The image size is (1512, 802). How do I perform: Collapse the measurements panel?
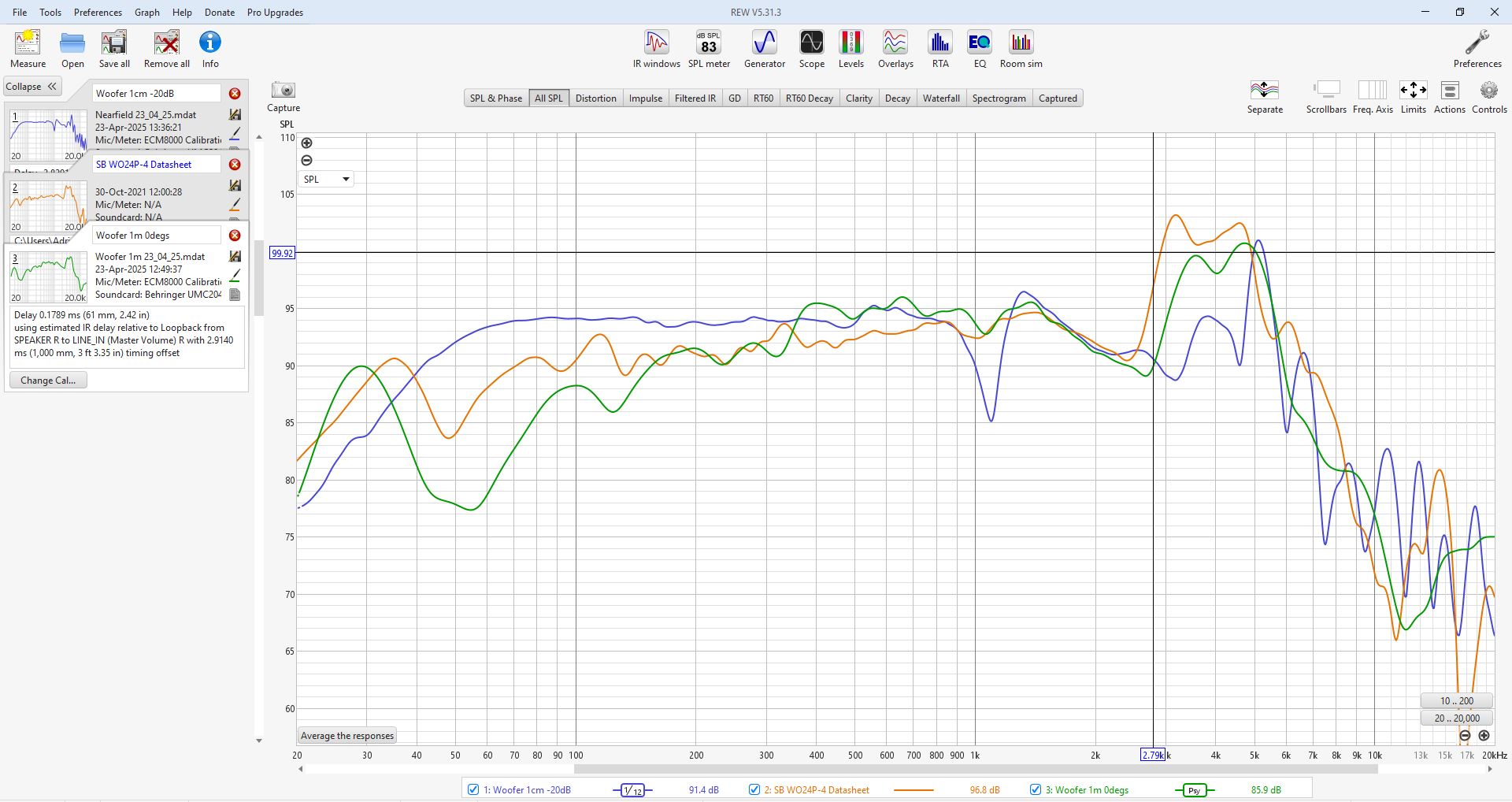pos(31,87)
